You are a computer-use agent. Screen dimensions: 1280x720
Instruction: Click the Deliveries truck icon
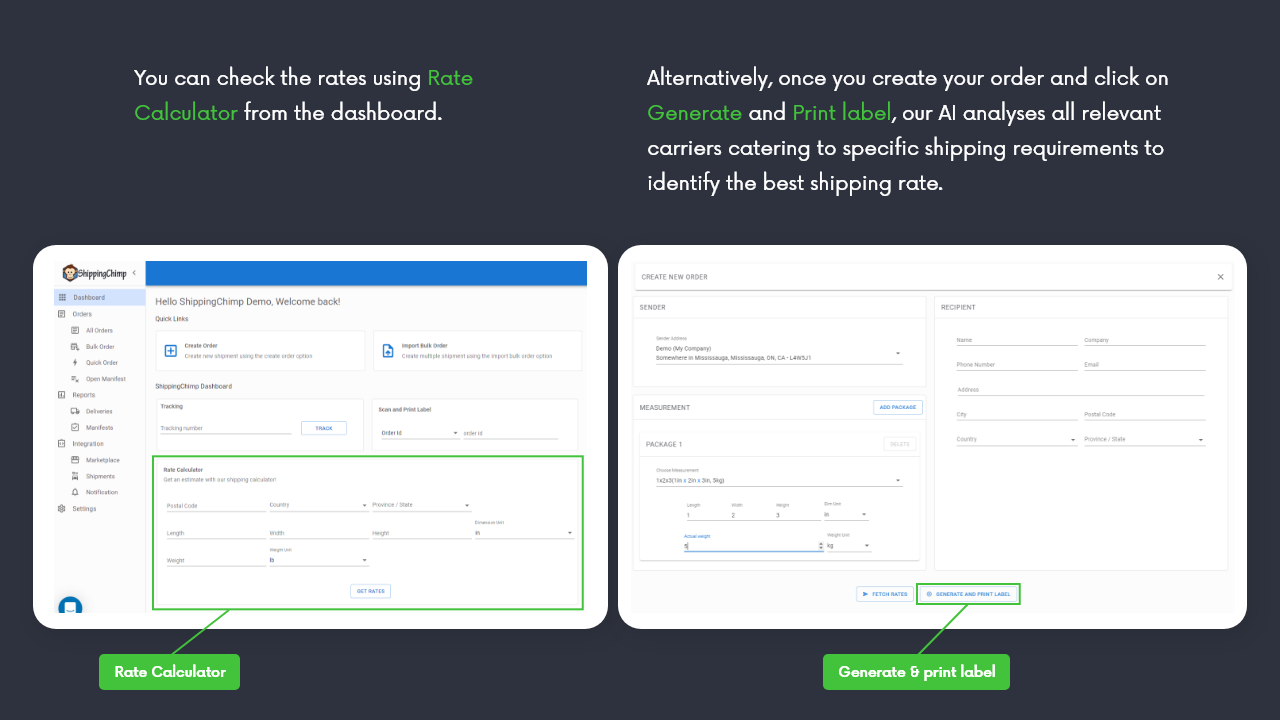[x=75, y=411]
